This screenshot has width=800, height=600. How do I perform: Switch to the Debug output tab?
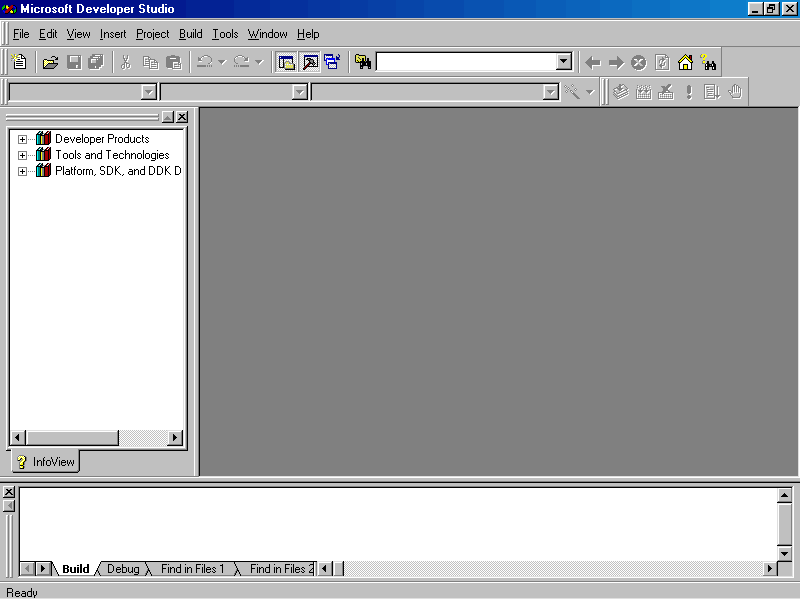(123, 569)
